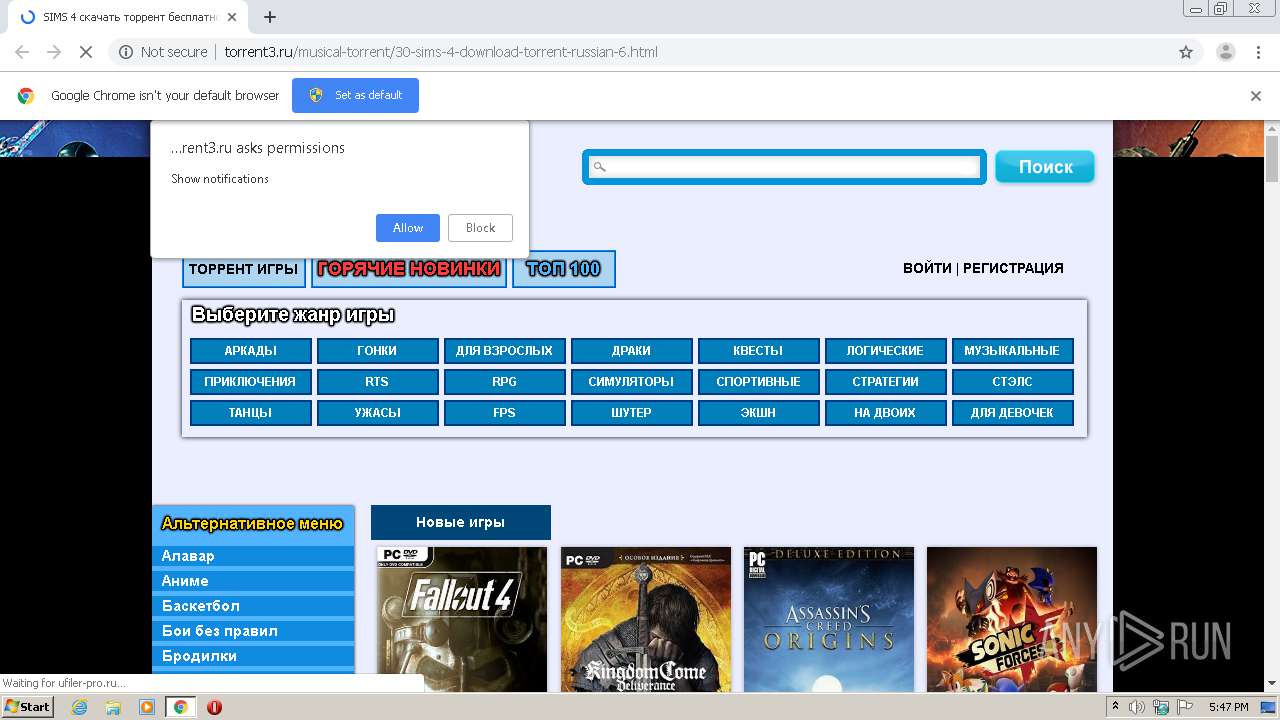This screenshot has height=720, width=1280.
Task: Select the ДЛЯ ВЗРОСЛЫХ genre
Action: click(504, 351)
